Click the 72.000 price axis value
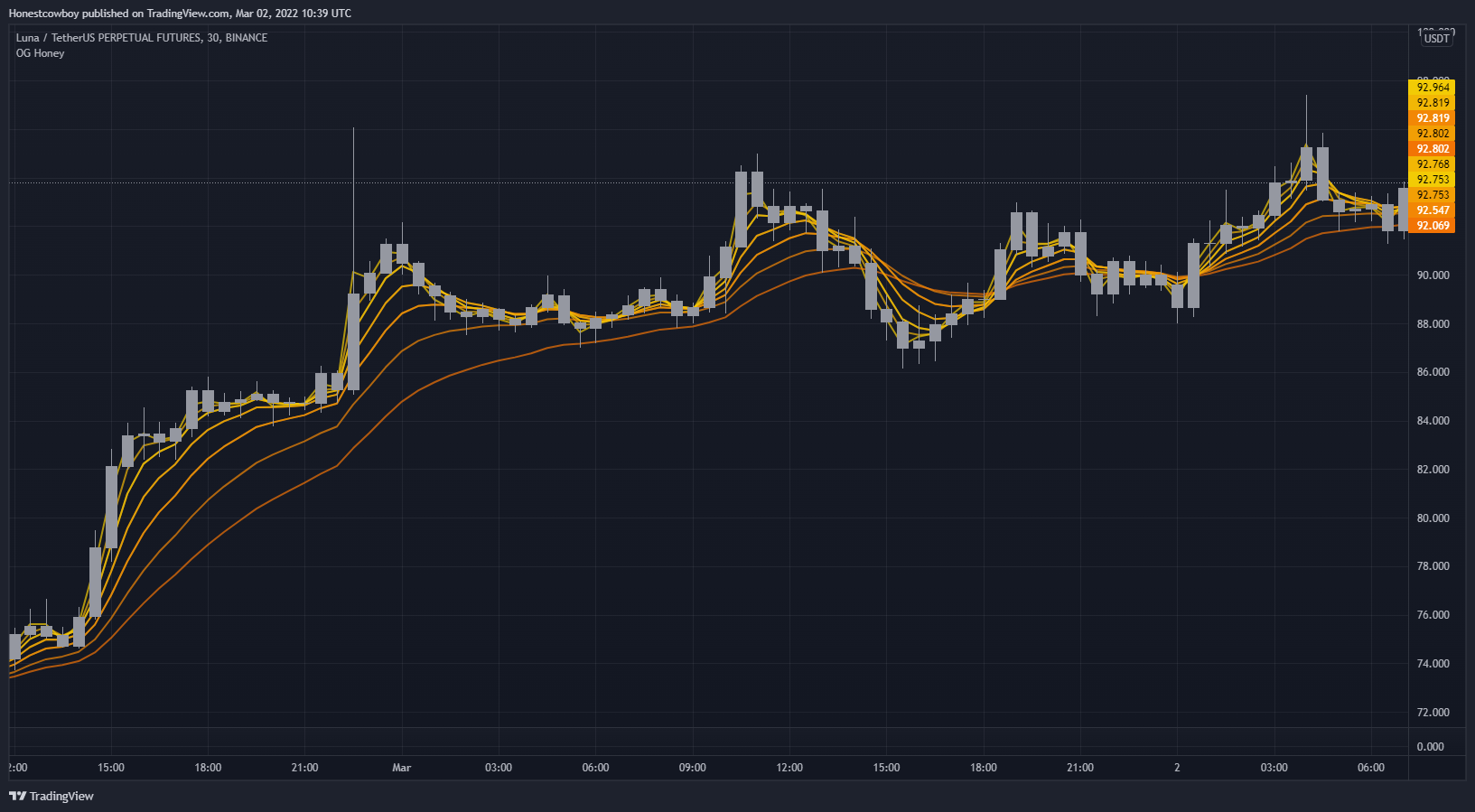The height and width of the screenshot is (812, 1475). point(1433,713)
